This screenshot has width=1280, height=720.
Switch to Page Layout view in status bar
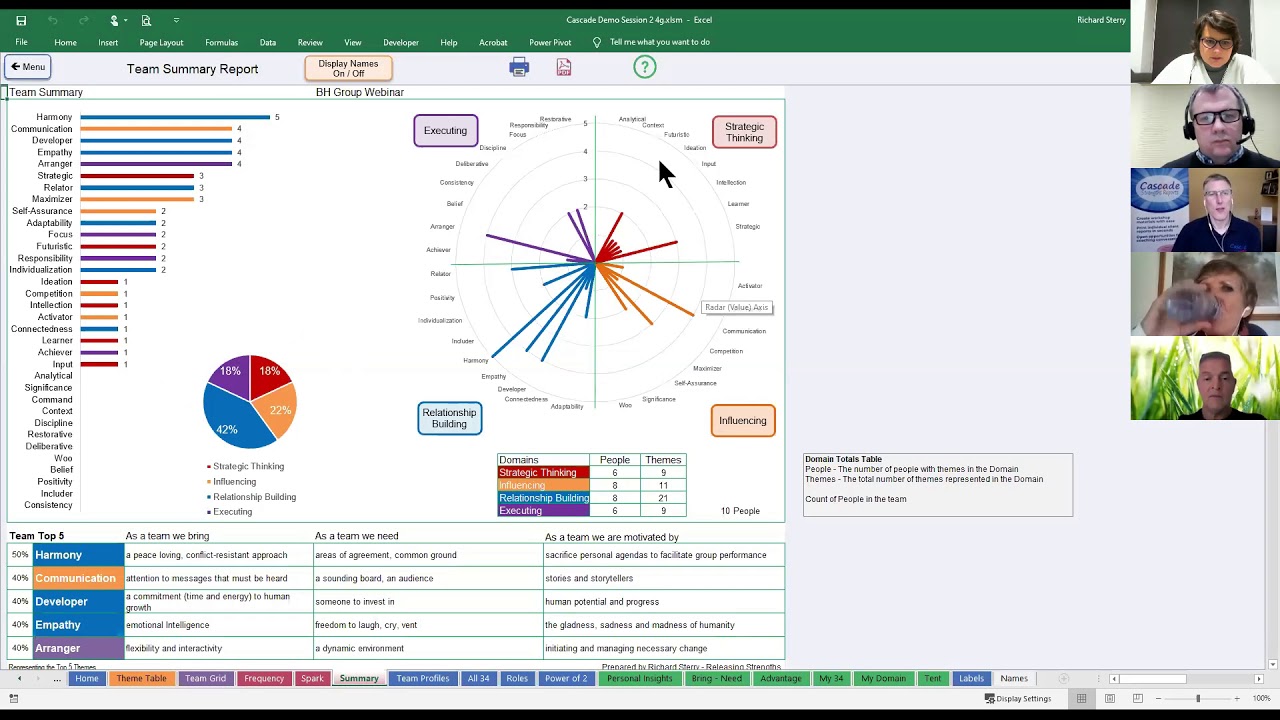point(1110,699)
